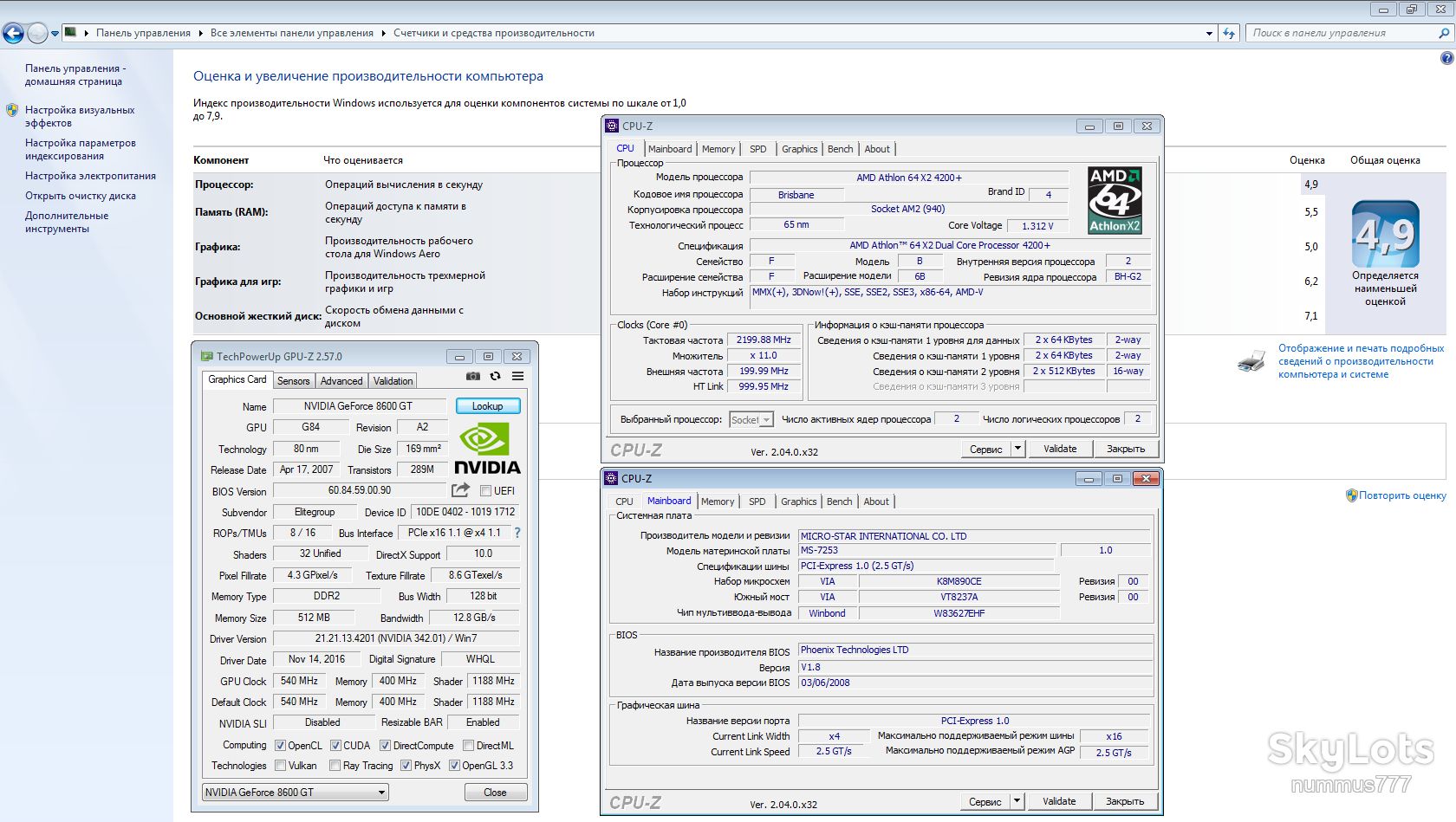
Task: Click the GPU-Z refresh icon
Action: pos(496,377)
